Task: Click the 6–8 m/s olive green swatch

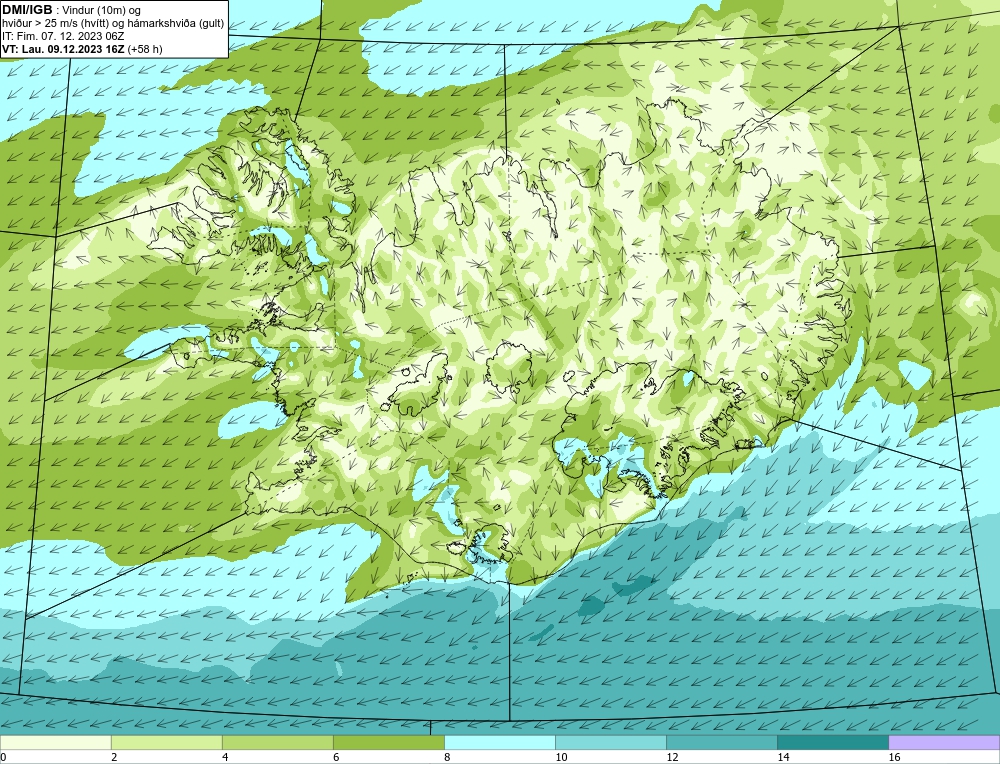Action: pos(388,742)
